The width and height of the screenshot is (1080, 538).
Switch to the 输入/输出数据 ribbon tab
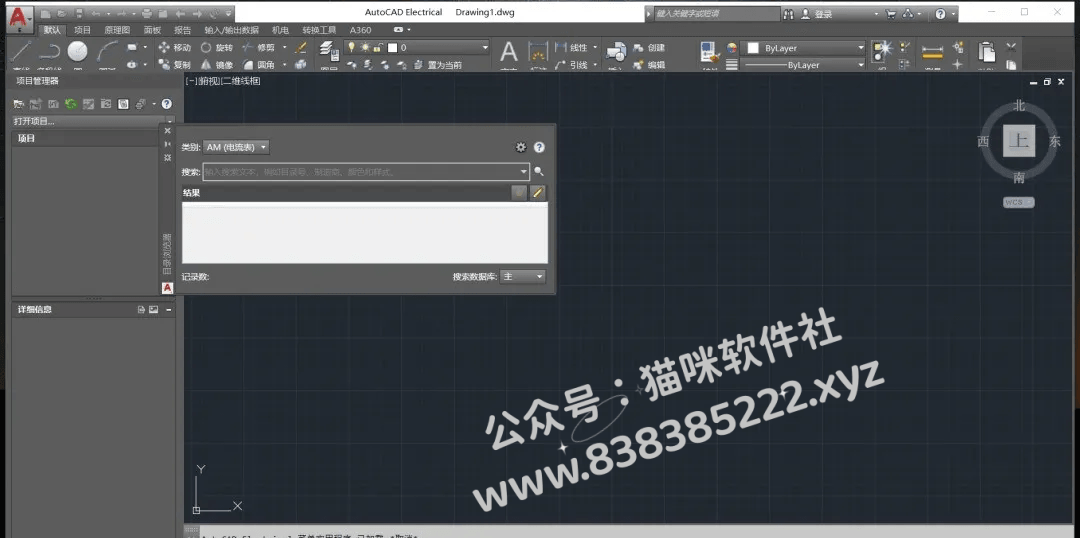(231, 30)
